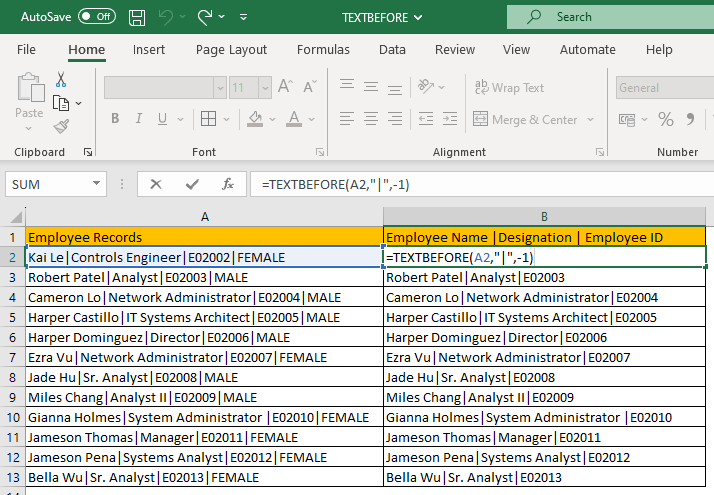Click the Top Align icon
Screen dimensions: 714x495
pyautogui.click(x=347, y=86)
